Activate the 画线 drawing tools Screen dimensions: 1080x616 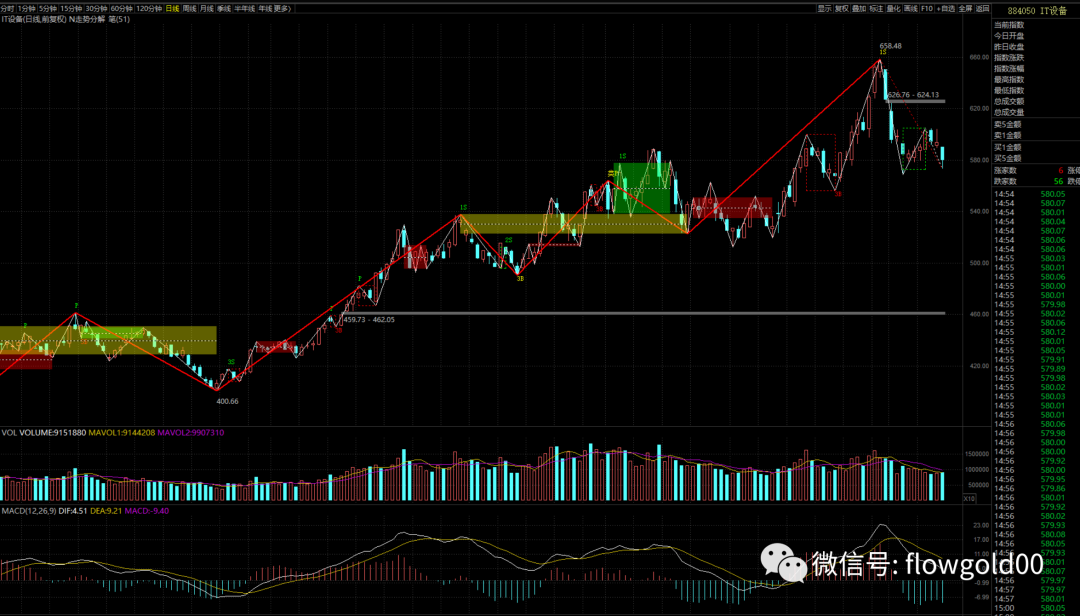pos(911,9)
